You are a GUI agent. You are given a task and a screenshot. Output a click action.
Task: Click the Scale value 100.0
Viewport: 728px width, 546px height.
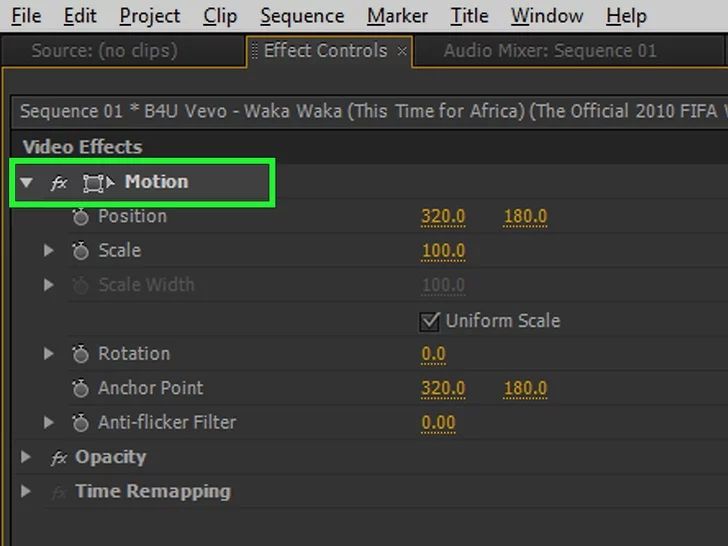tap(443, 251)
